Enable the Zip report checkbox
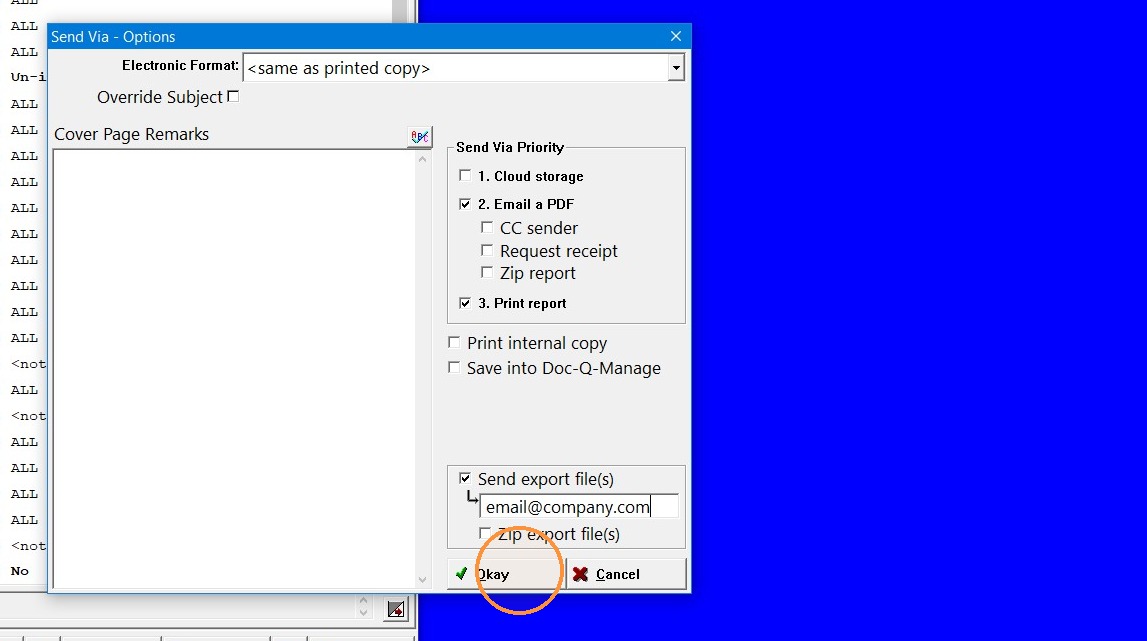Viewport: 1147px width, 641px height. 487,272
